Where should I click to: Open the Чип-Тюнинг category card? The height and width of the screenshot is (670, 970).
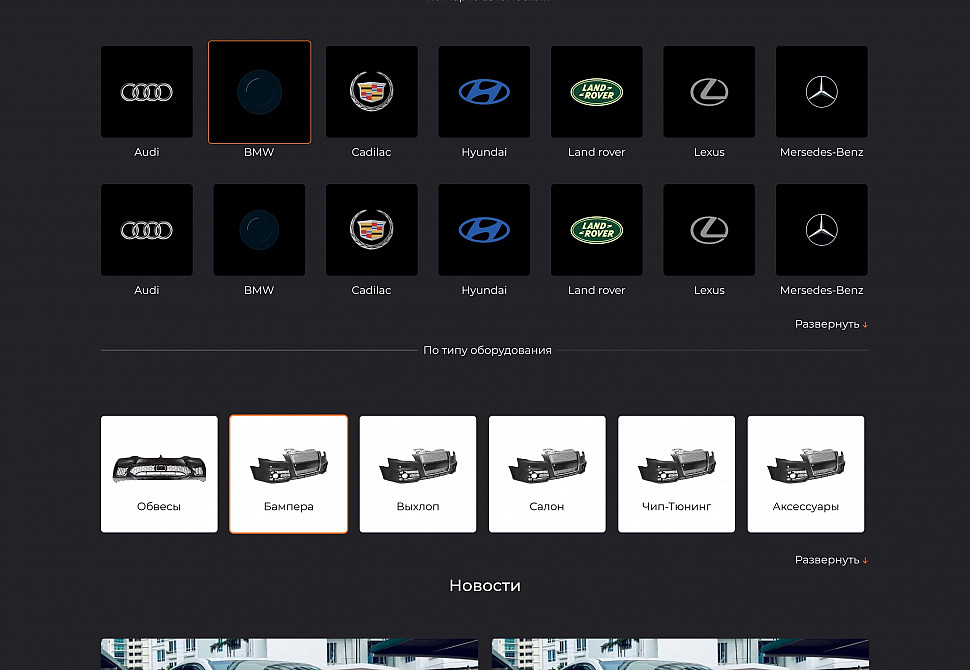click(x=676, y=474)
